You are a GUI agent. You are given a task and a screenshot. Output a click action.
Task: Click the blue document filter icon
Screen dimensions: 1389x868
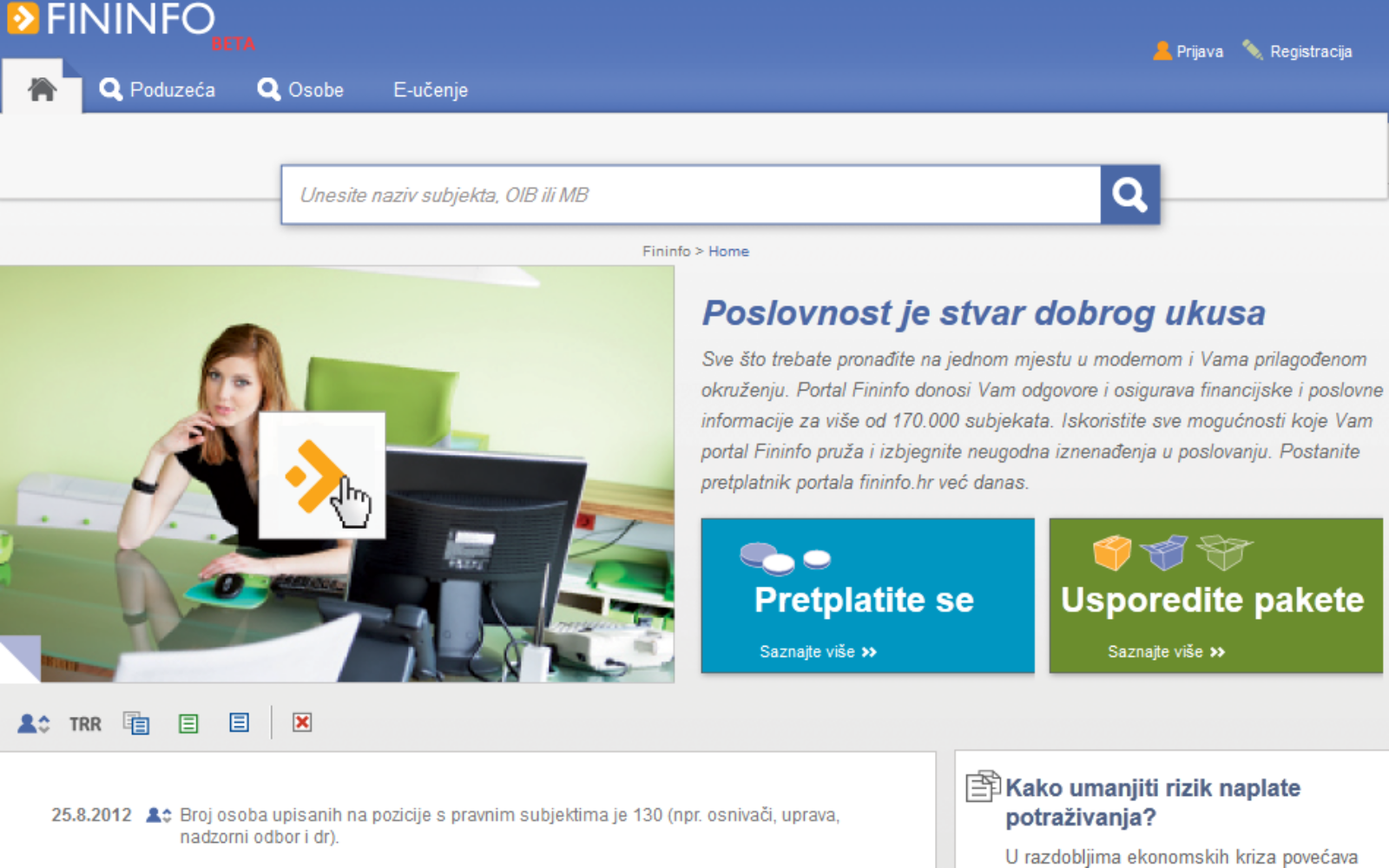(x=239, y=722)
